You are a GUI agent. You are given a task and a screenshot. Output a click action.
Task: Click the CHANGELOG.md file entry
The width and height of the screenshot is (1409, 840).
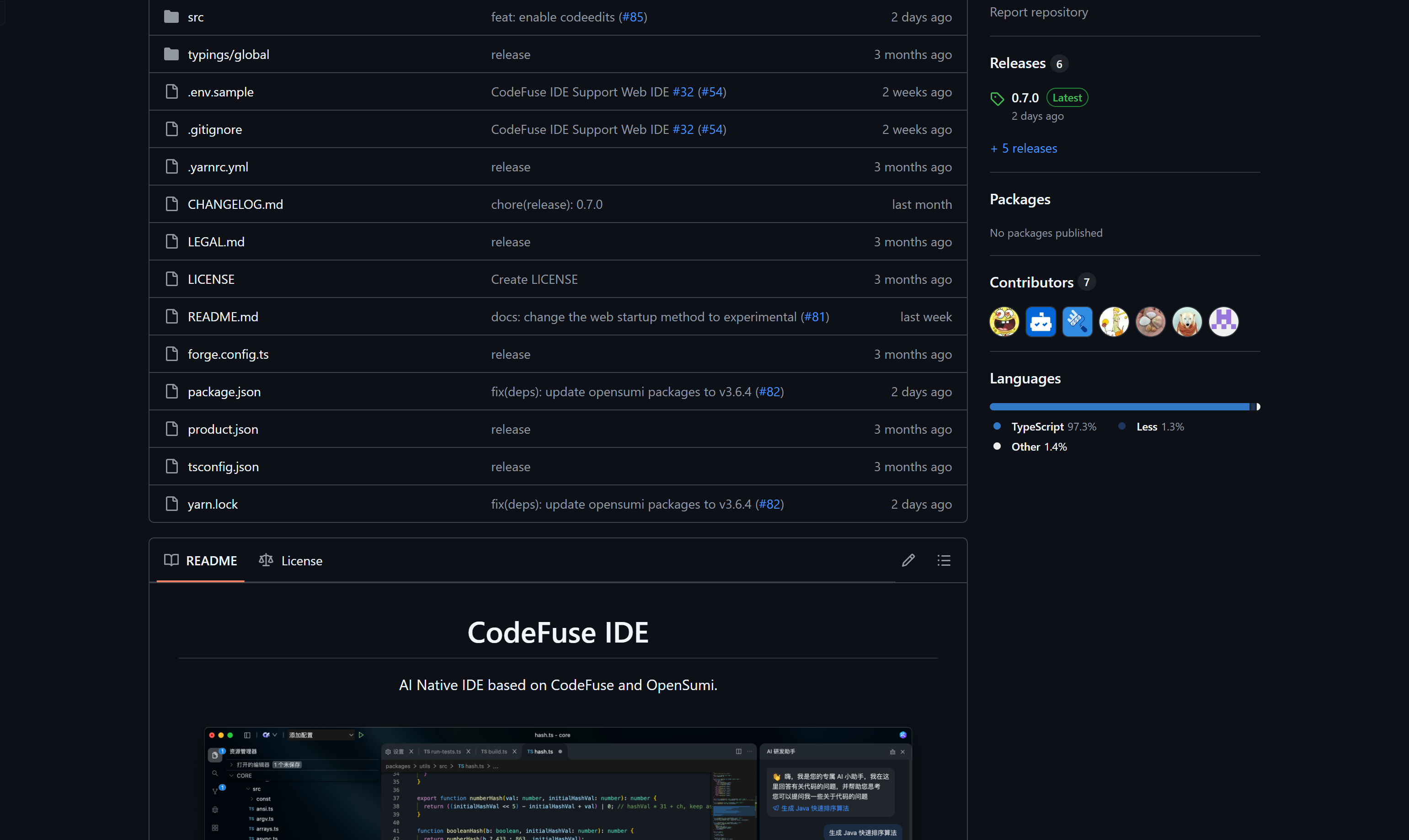[234, 204]
